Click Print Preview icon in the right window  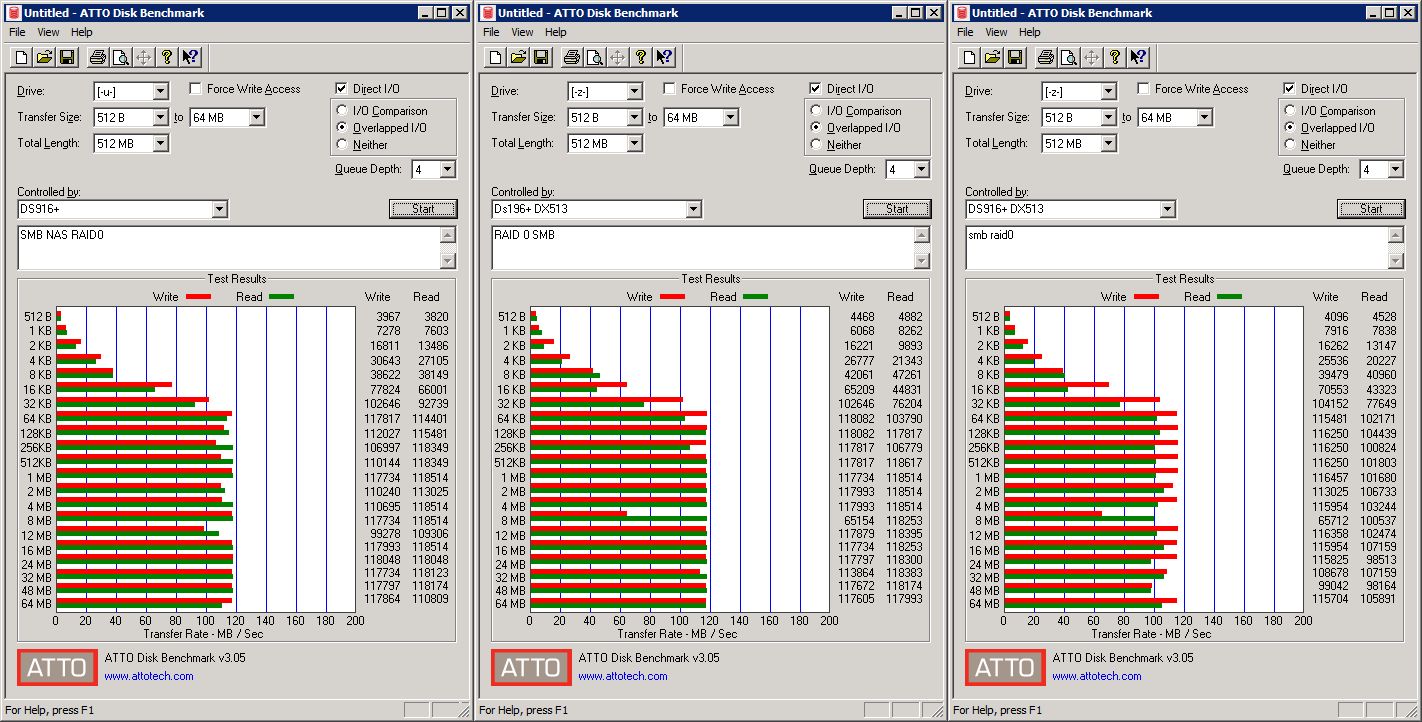[x=1068, y=57]
